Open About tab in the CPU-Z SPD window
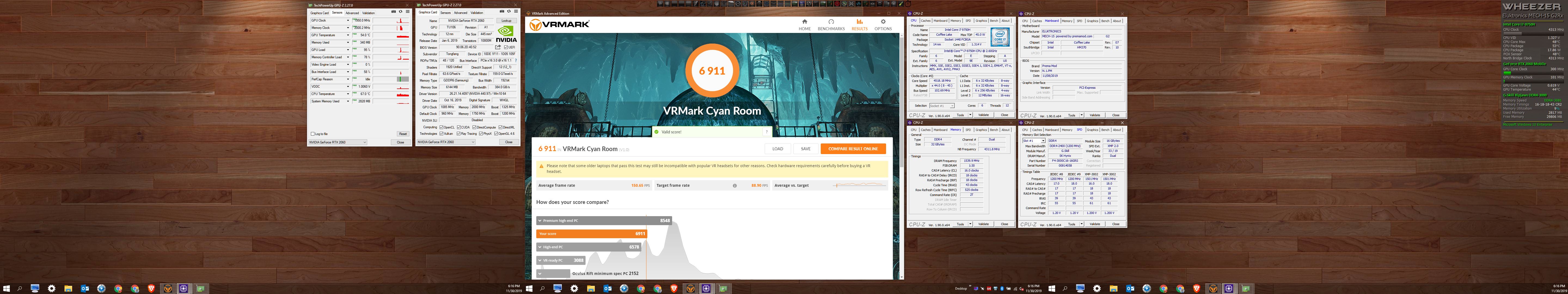Screen dimensions: 1568x294 tap(1117, 130)
